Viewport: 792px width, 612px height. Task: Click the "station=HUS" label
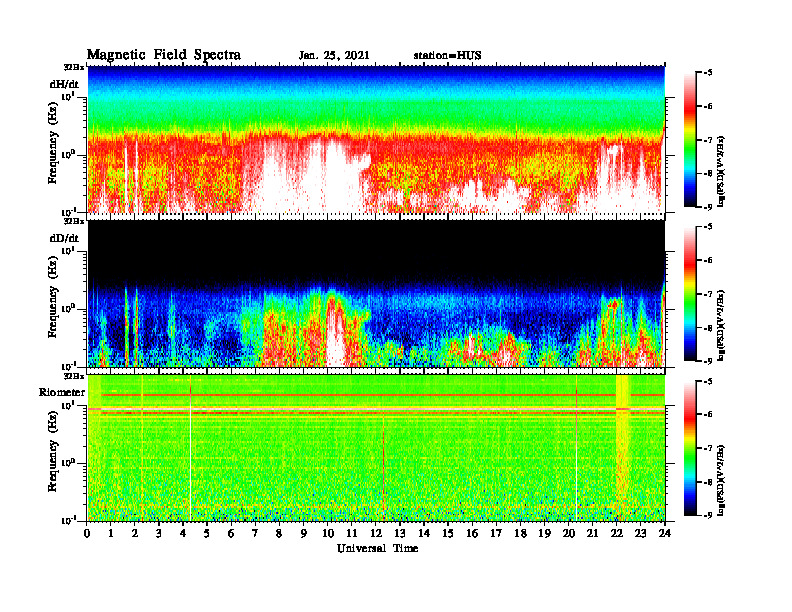point(447,56)
